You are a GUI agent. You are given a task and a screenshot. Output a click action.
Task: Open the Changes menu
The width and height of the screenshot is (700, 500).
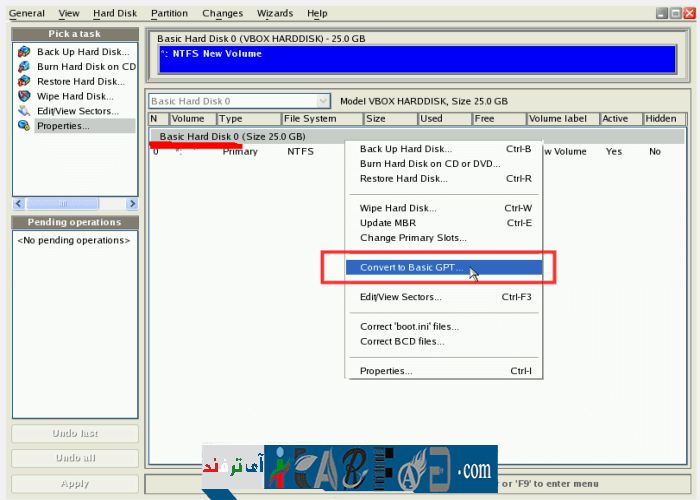(x=222, y=13)
